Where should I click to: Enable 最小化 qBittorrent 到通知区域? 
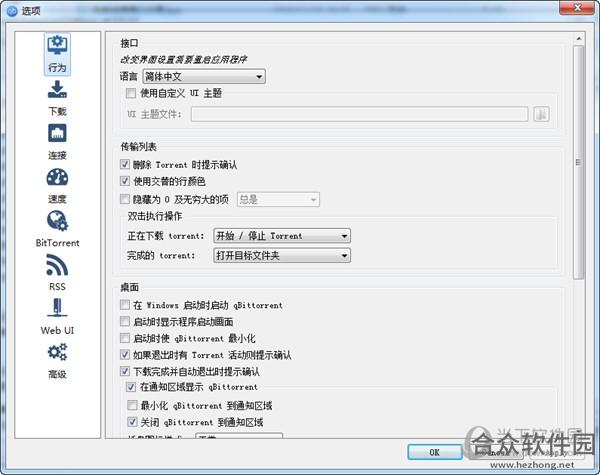click(132, 405)
